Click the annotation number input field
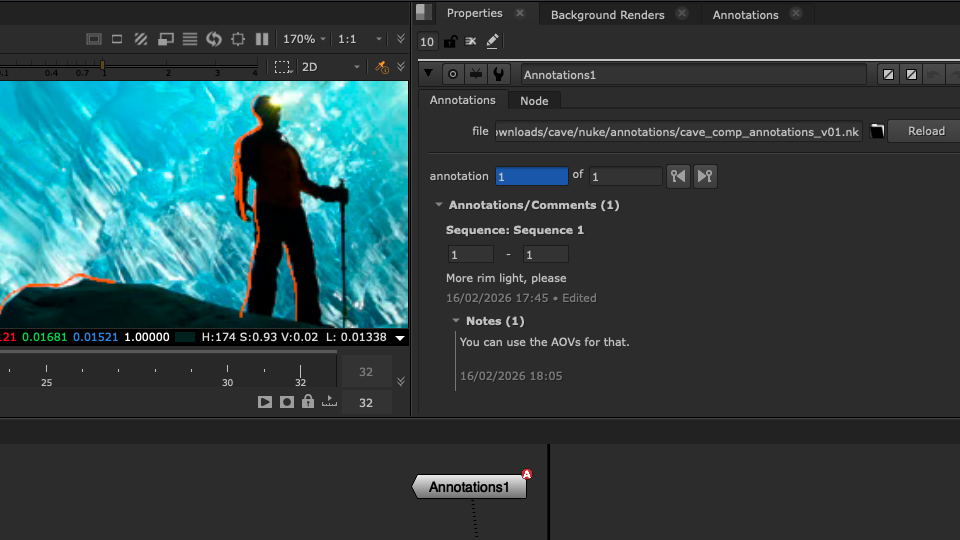Image resolution: width=960 pixels, height=540 pixels. [531, 176]
